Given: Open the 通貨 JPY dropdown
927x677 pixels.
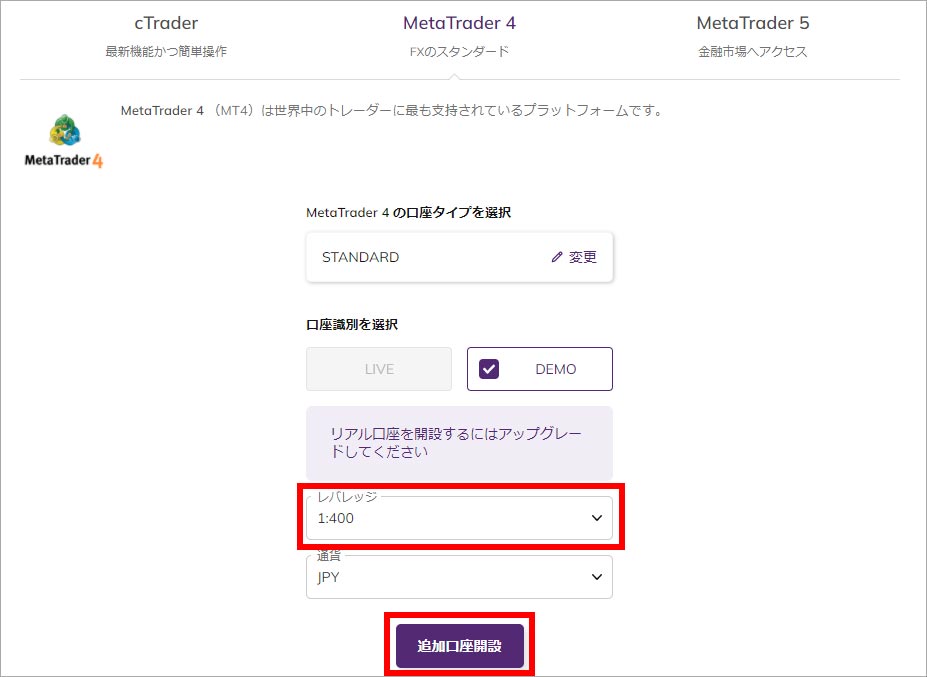Looking at the screenshot, I should pyautogui.click(x=458, y=577).
